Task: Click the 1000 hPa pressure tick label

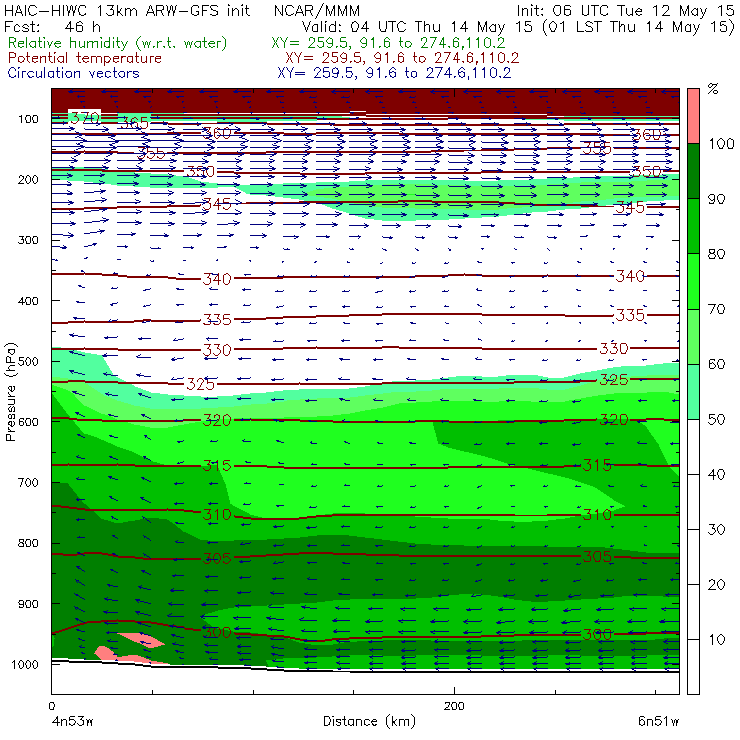Action: point(25,664)
